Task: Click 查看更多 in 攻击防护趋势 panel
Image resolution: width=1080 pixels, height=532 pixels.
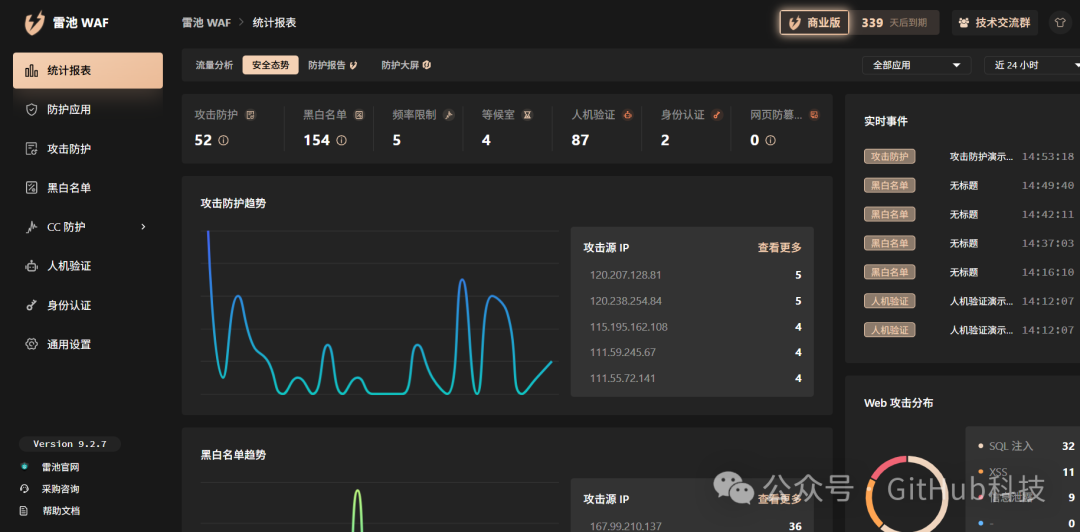Action: tap(780, 248)
